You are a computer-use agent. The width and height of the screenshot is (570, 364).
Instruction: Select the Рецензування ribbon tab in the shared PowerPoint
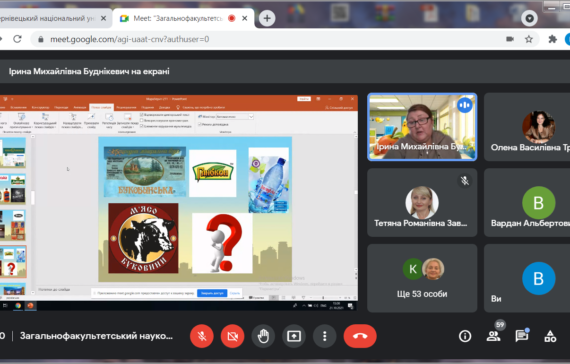126,107
